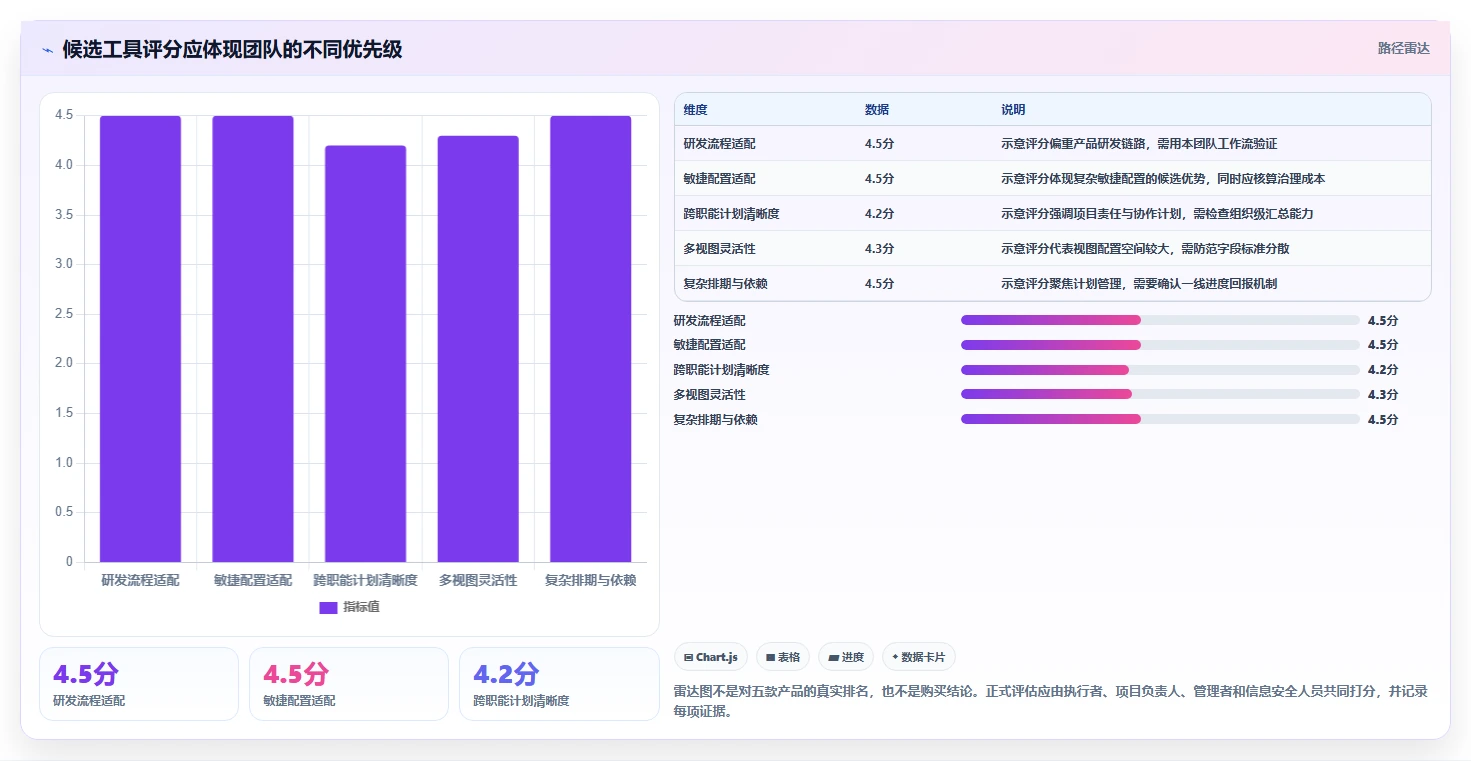Click the 路径雷达 label in header
Screen dimensions: 1471x761
click(1404, 48)
